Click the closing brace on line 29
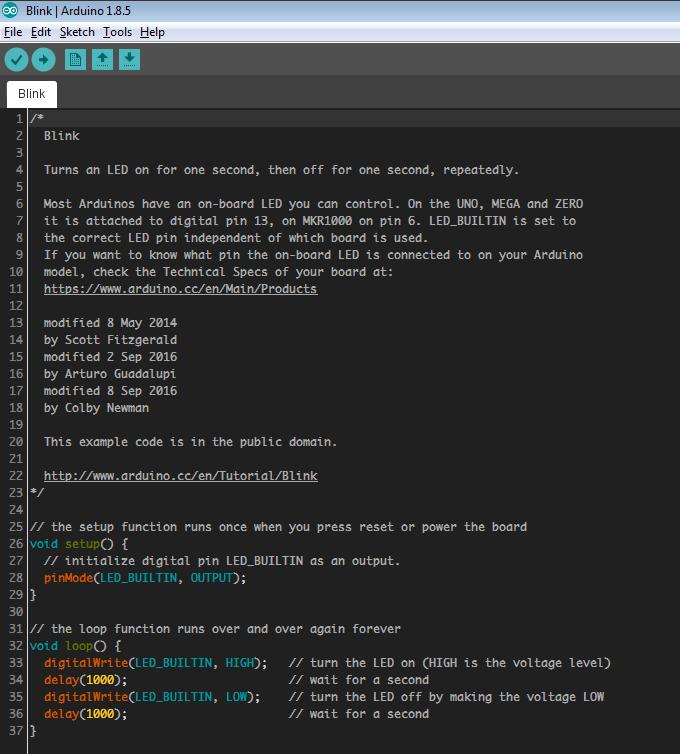The image size is (680, 754). point(33,595)
